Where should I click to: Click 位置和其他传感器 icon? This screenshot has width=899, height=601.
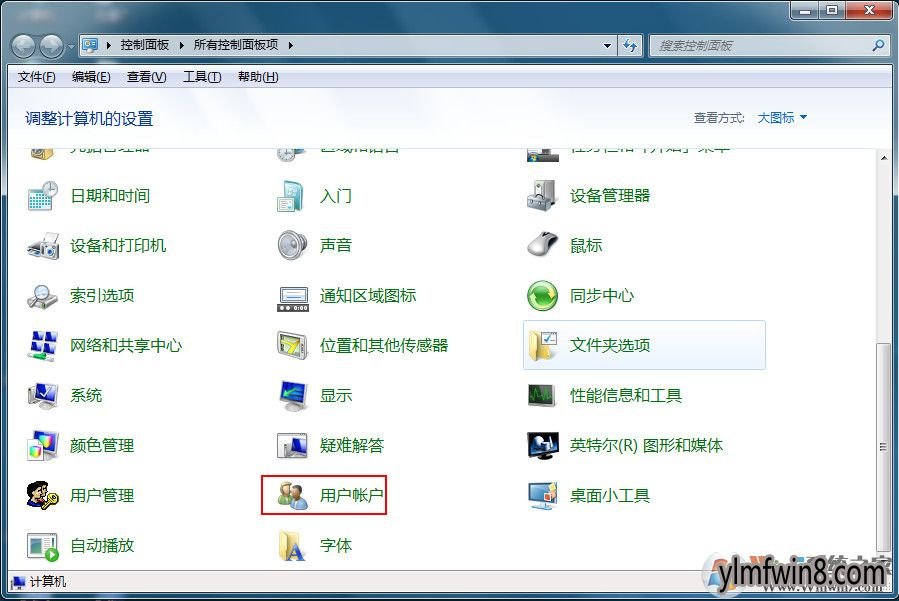[292, 345]
